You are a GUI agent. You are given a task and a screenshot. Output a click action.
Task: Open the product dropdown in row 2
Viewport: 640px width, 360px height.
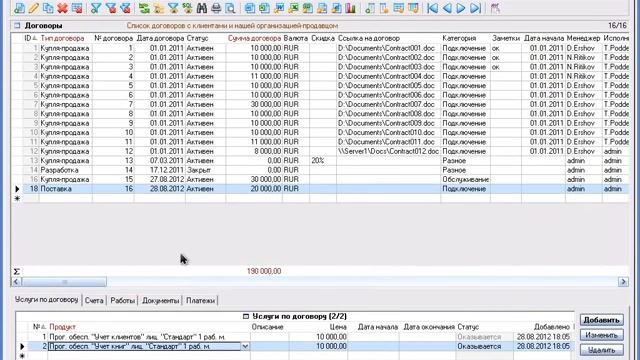coord(245,347)
